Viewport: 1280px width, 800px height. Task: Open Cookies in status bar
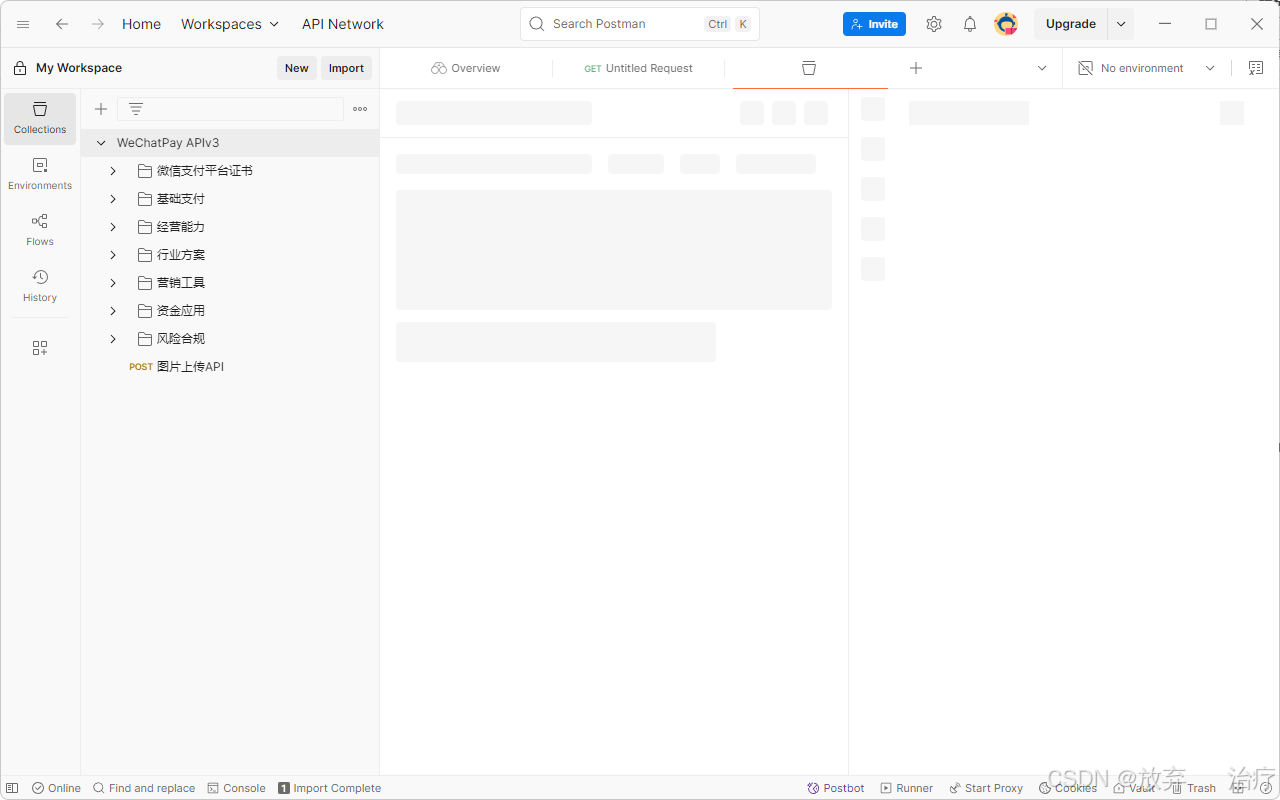tap(1068, 788)
